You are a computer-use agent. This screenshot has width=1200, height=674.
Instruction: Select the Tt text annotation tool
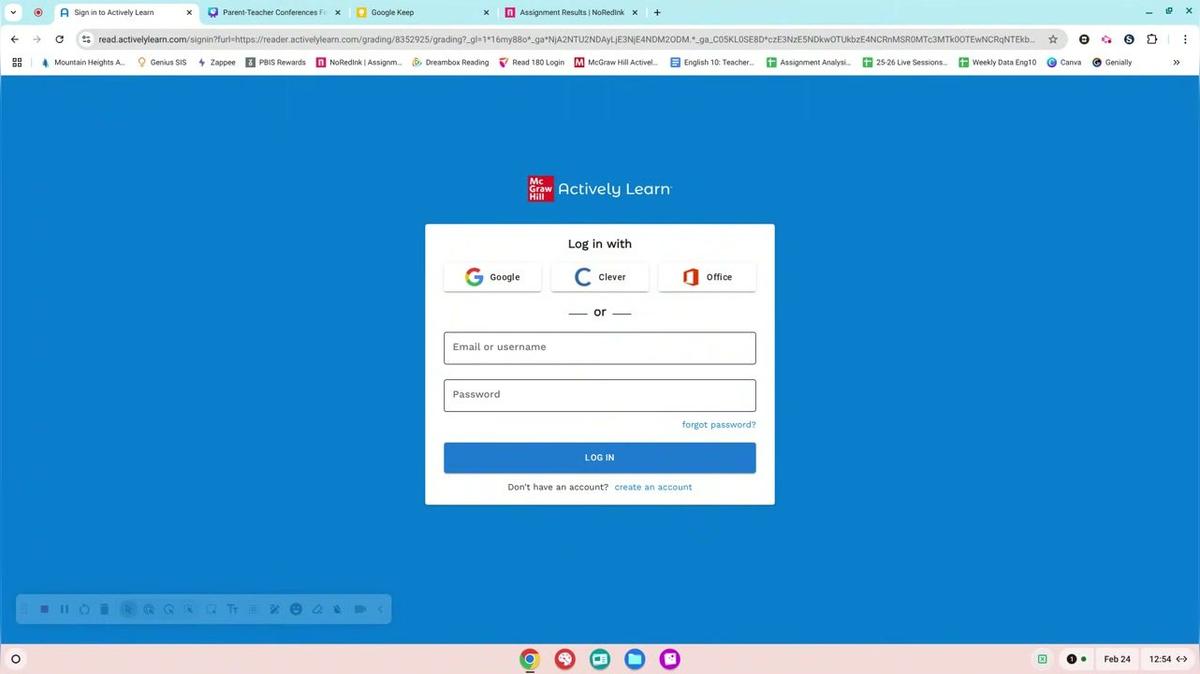(232, 609)
